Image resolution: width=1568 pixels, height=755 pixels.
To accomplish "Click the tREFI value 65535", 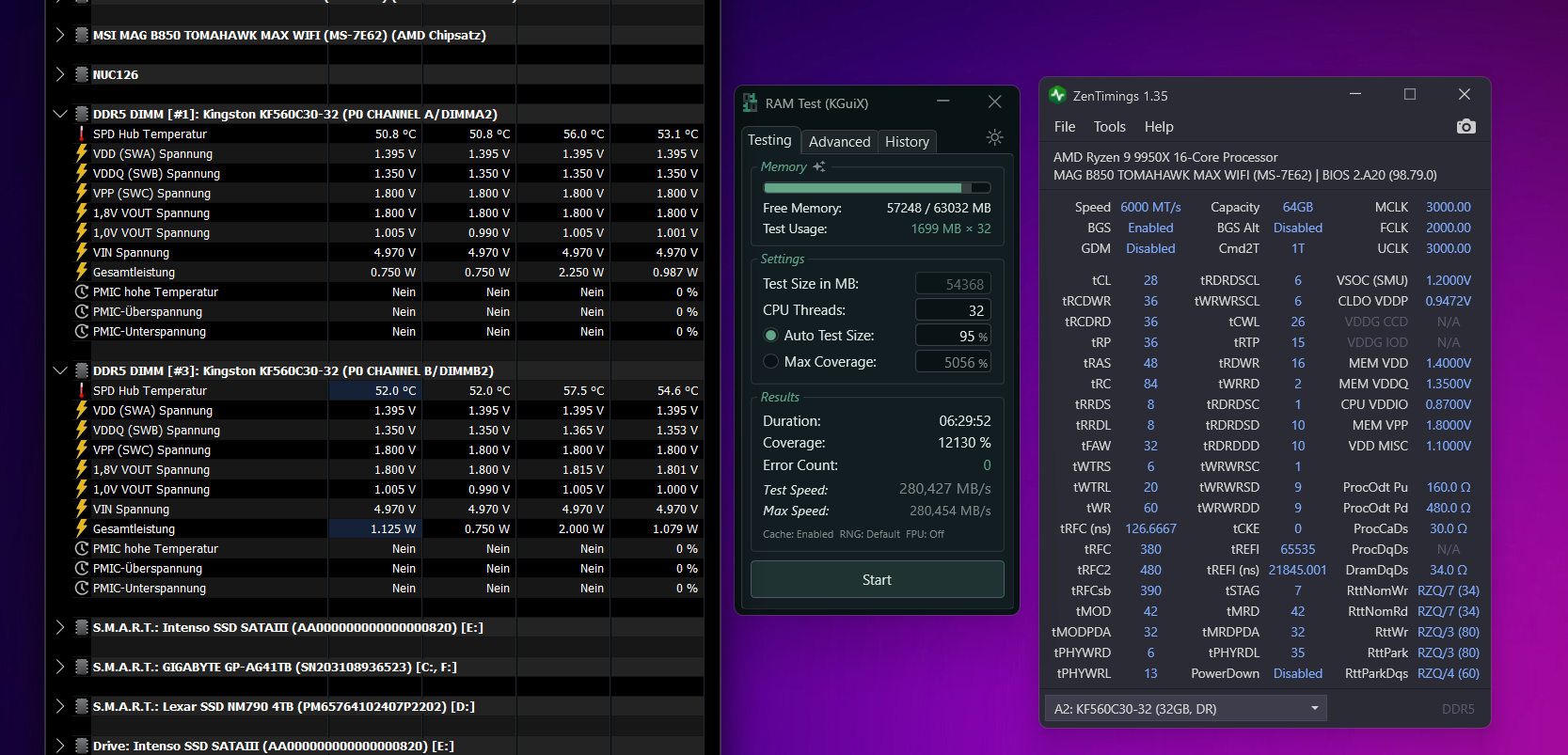I will 1298,549.
